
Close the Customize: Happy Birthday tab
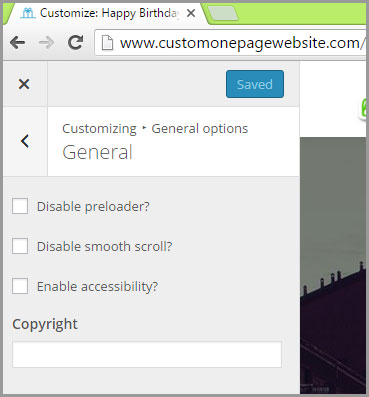[191, 13]
